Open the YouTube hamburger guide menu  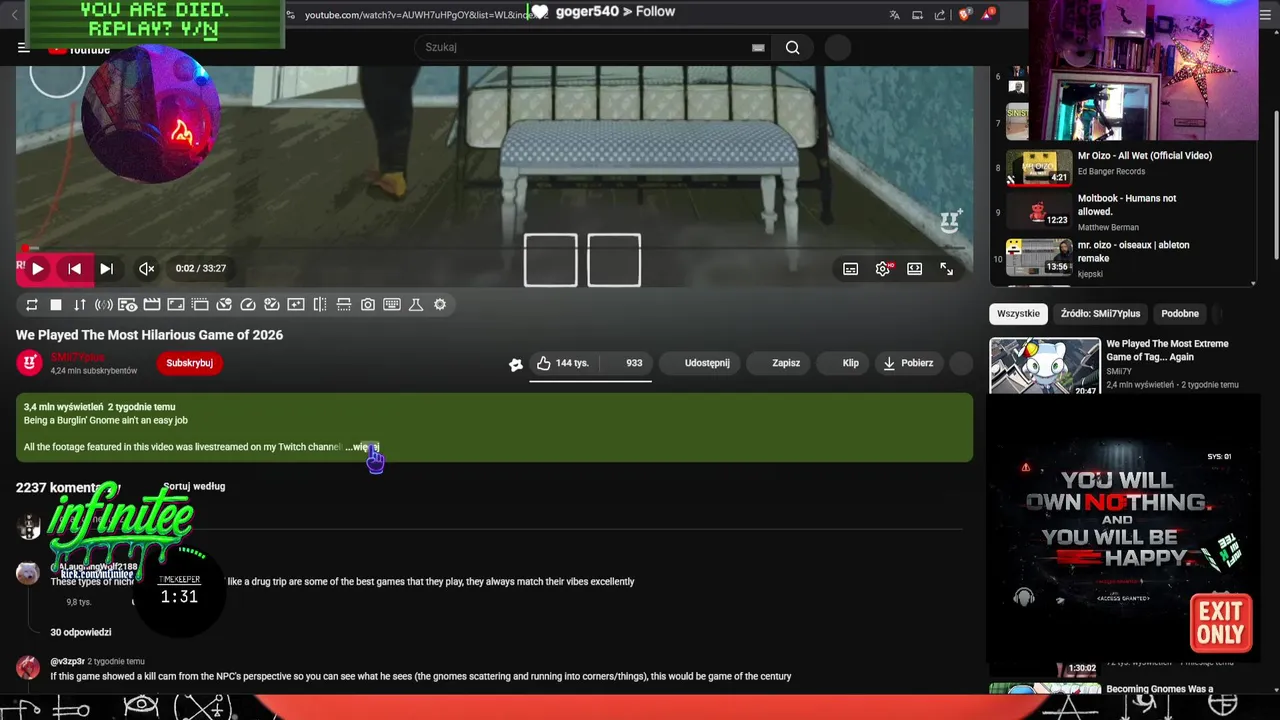click(23, 47)
